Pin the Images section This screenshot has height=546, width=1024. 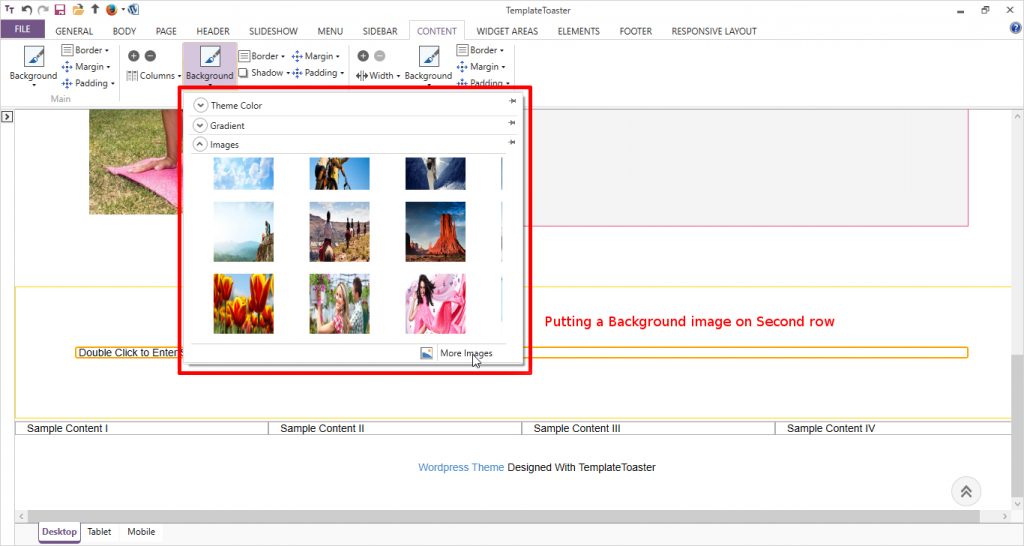pos(512,143)
